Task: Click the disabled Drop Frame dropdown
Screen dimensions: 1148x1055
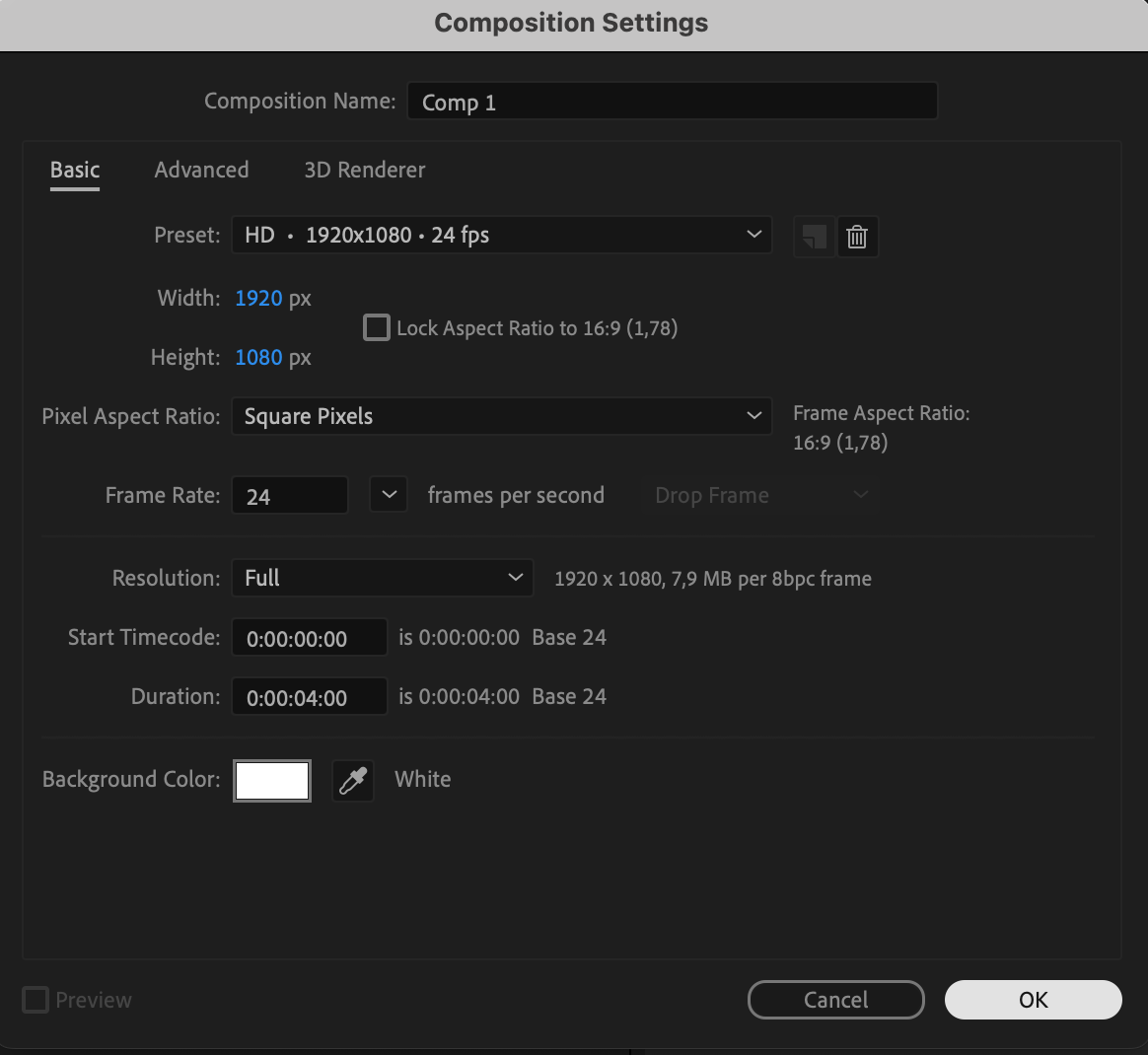Action: click(x=761, y=495)
